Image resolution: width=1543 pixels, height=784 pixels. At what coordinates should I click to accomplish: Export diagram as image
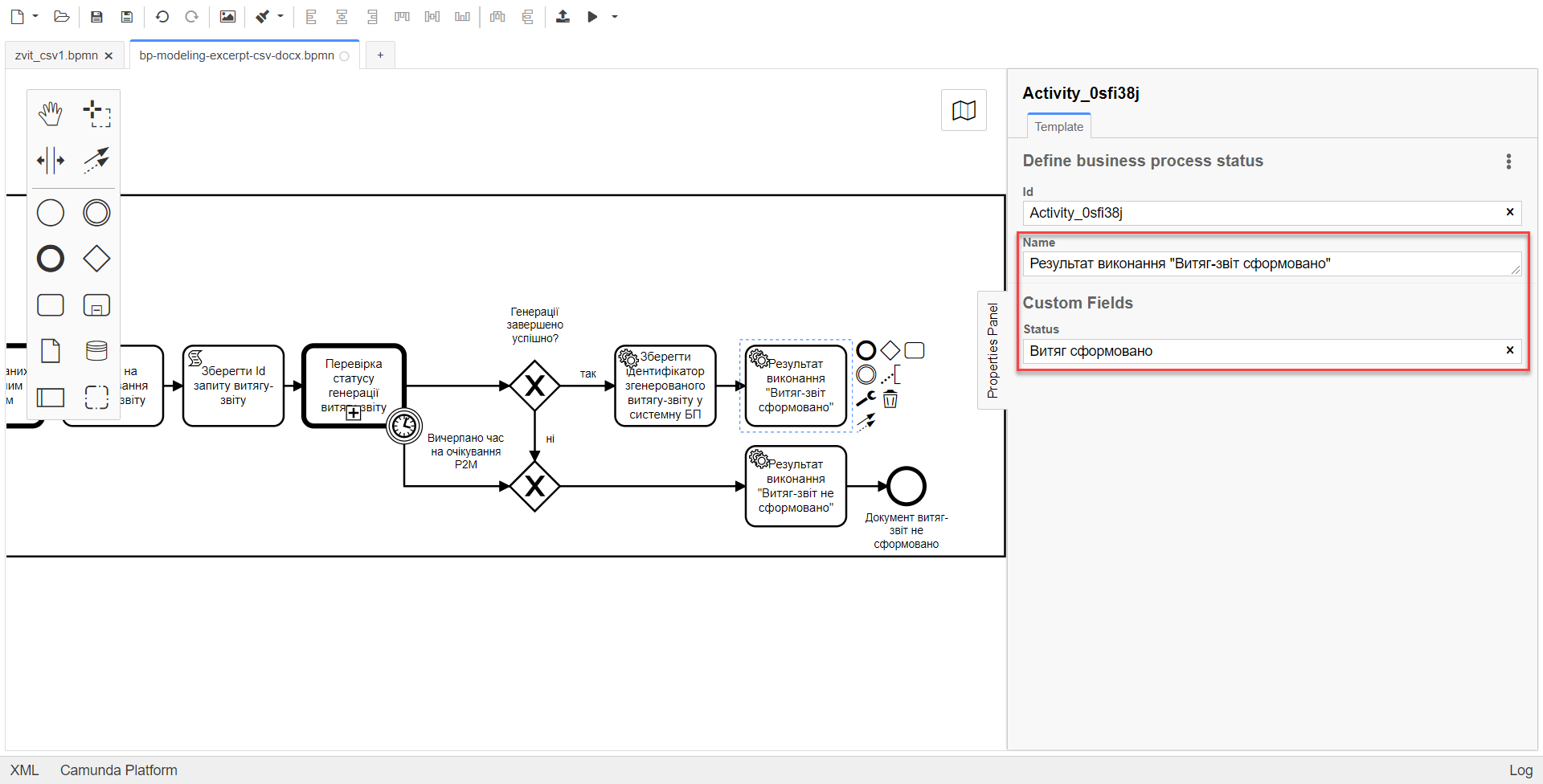click(x=227, y=16)
